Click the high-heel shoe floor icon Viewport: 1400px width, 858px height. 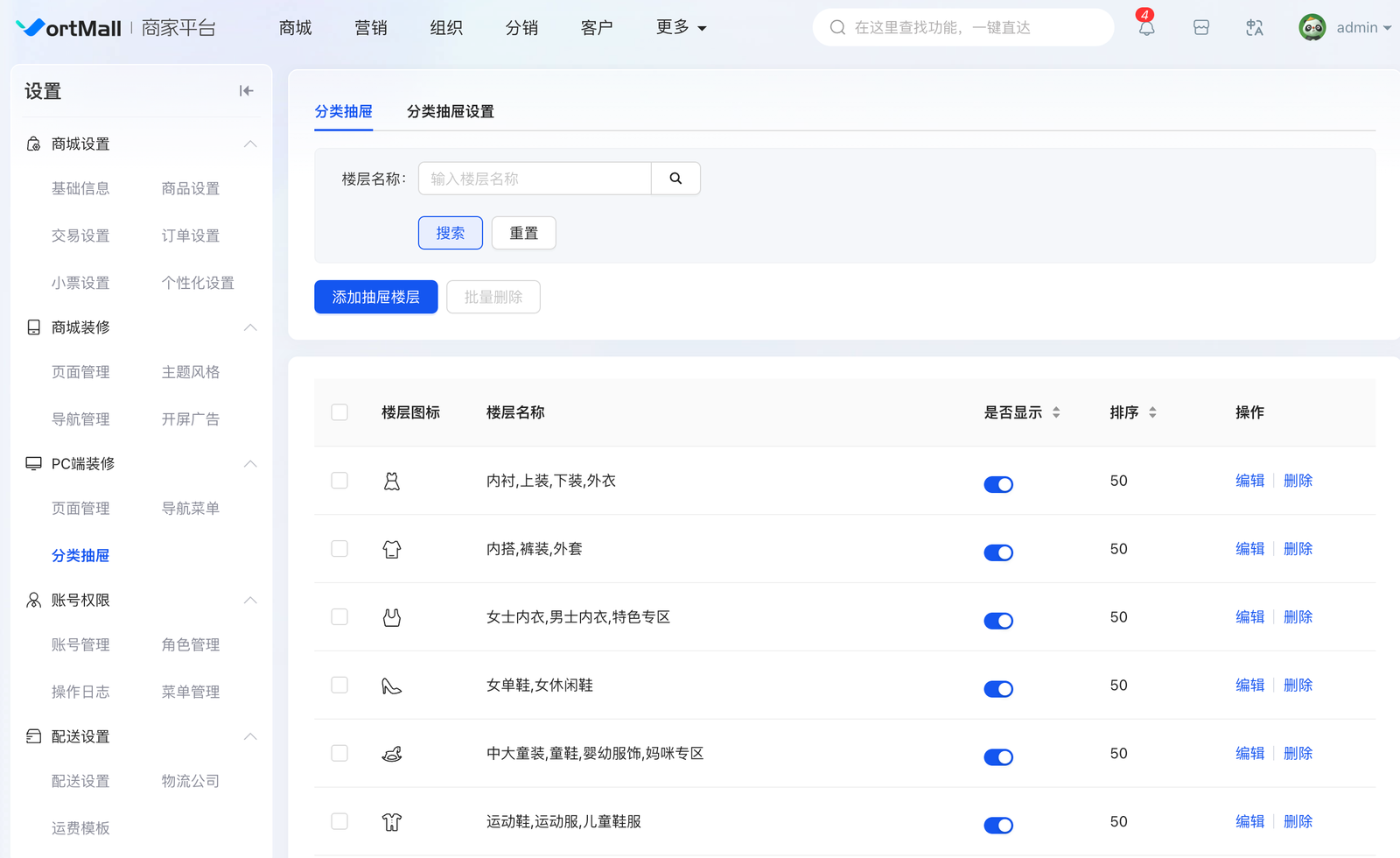coord(391,686)
